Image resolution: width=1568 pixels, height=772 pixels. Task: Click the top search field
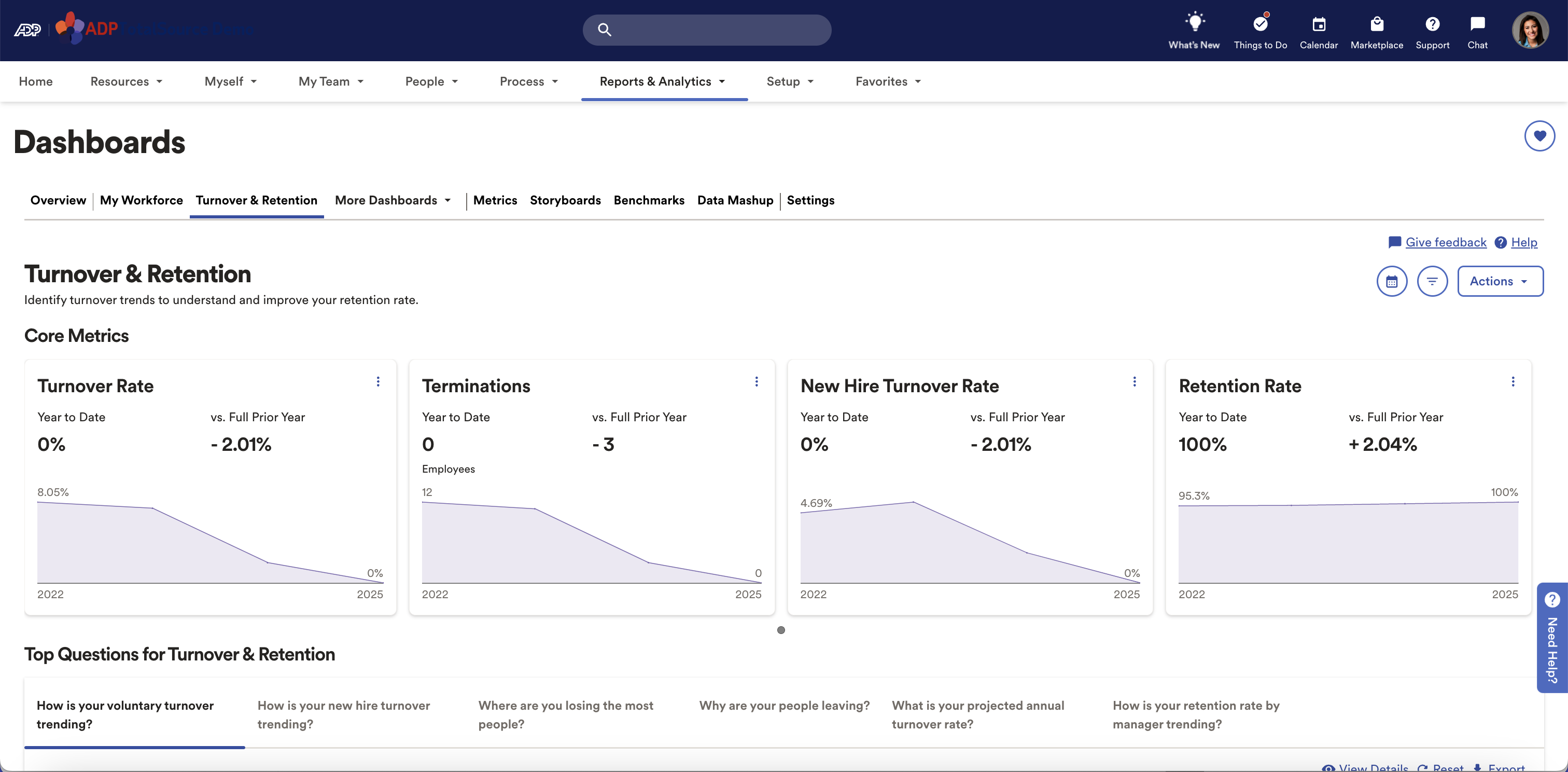707,30
